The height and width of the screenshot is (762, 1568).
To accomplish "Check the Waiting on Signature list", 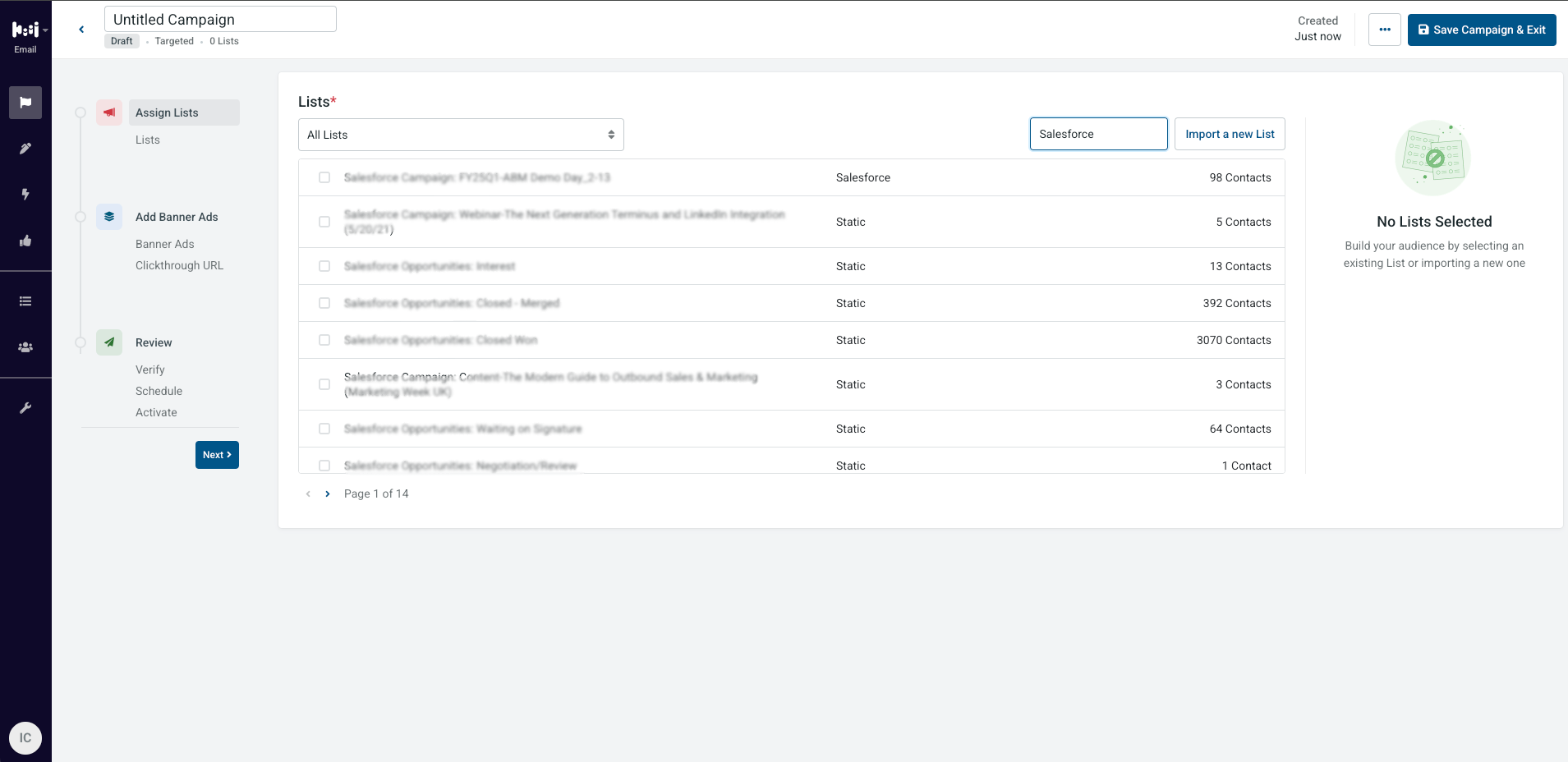I will point(324,429).
